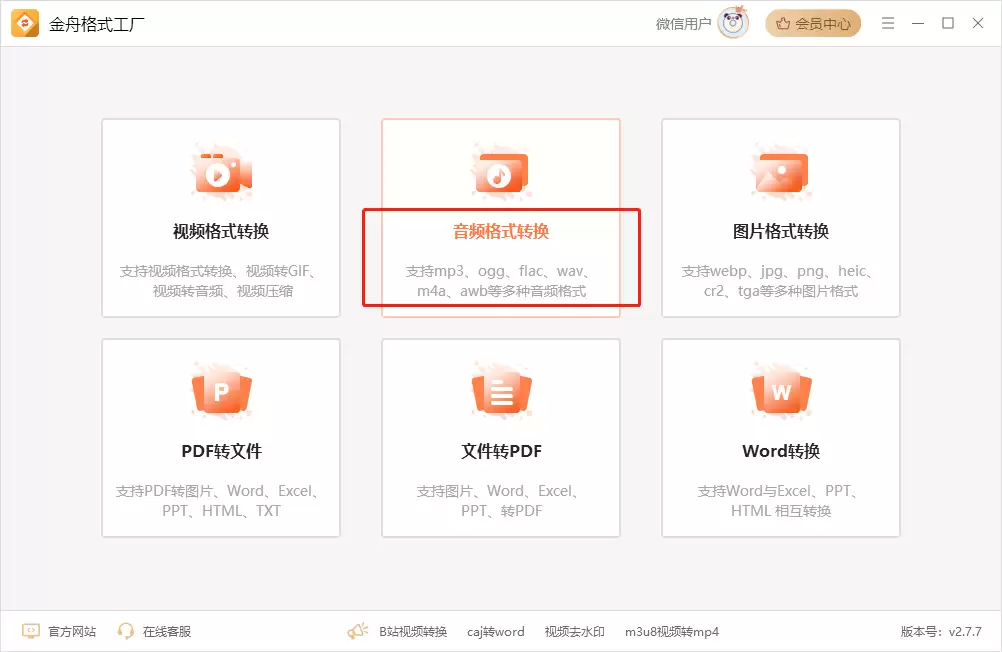
Task: Open 视频去水印 shortcut link
Action: [x=574, y=632]
